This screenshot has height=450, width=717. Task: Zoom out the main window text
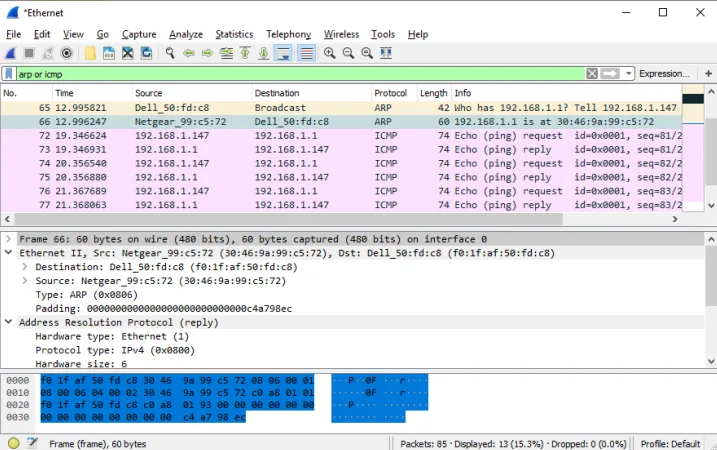pyautogui.click(x=348, y=53)
